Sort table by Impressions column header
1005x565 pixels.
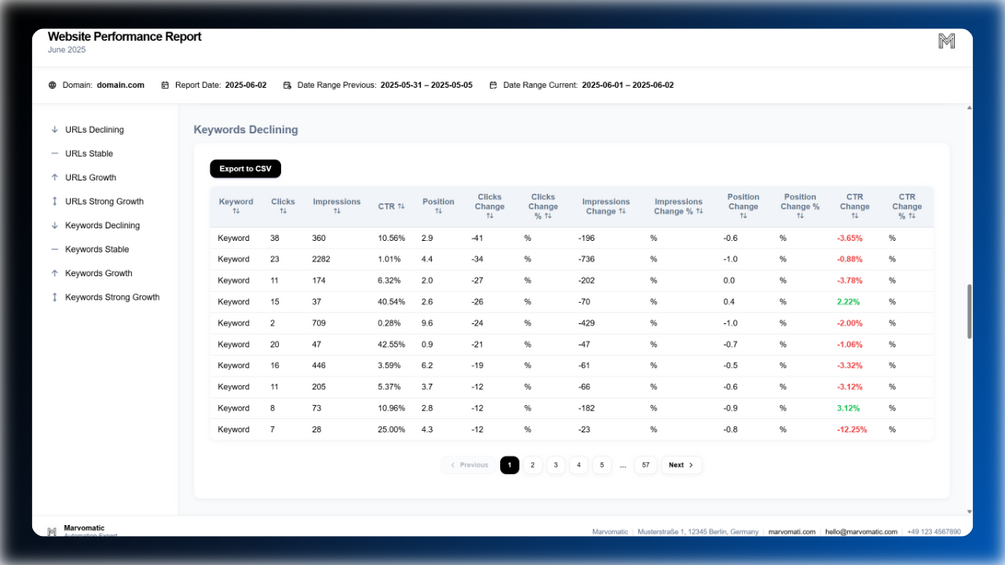click(x=336, y=206)
